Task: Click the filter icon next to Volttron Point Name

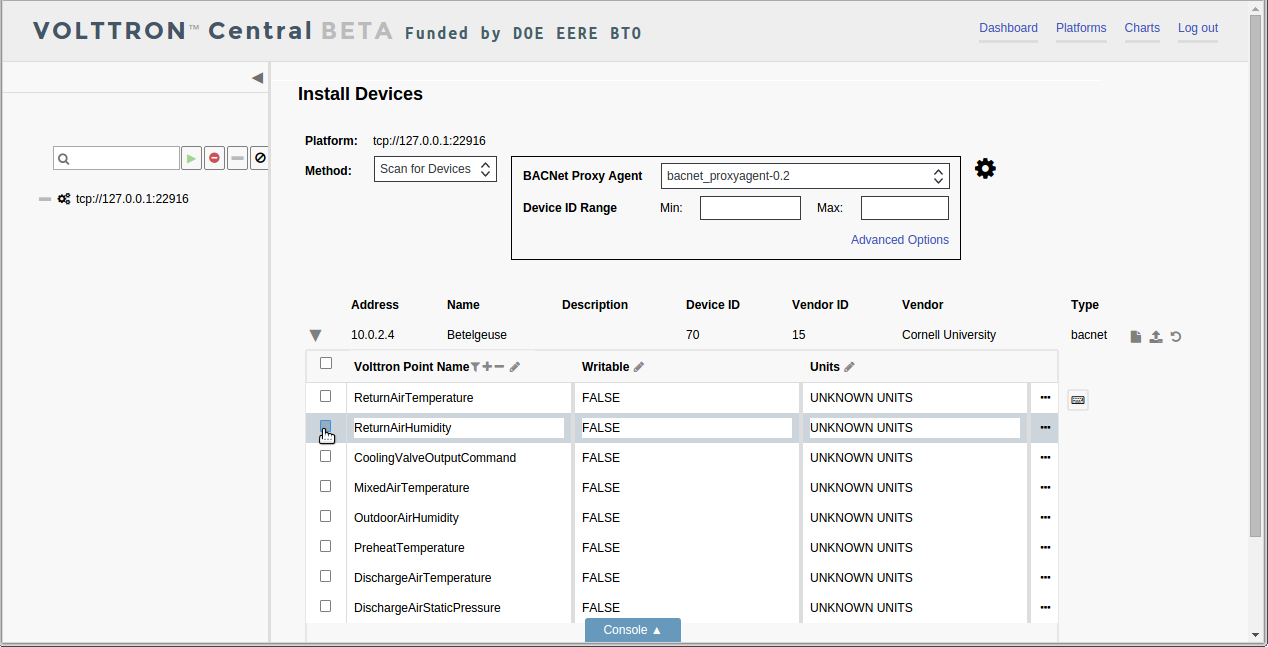Action: click(x=475, y=367)
